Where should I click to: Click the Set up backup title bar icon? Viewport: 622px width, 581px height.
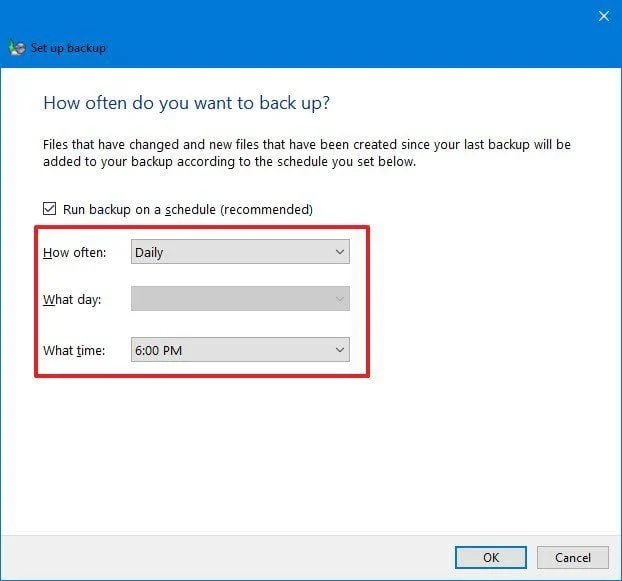tap(15, 47)
